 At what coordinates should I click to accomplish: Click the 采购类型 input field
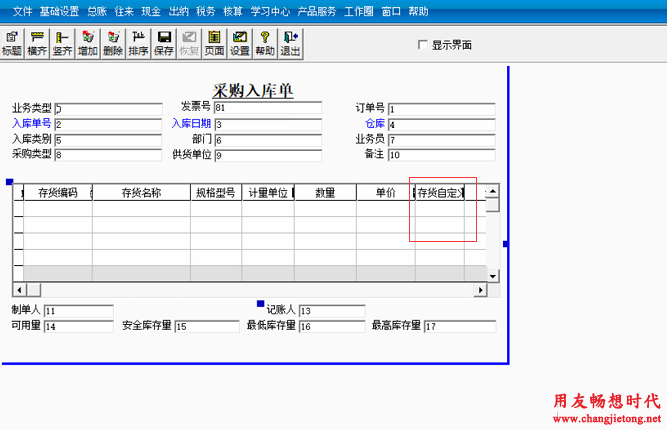coord(108,155)
